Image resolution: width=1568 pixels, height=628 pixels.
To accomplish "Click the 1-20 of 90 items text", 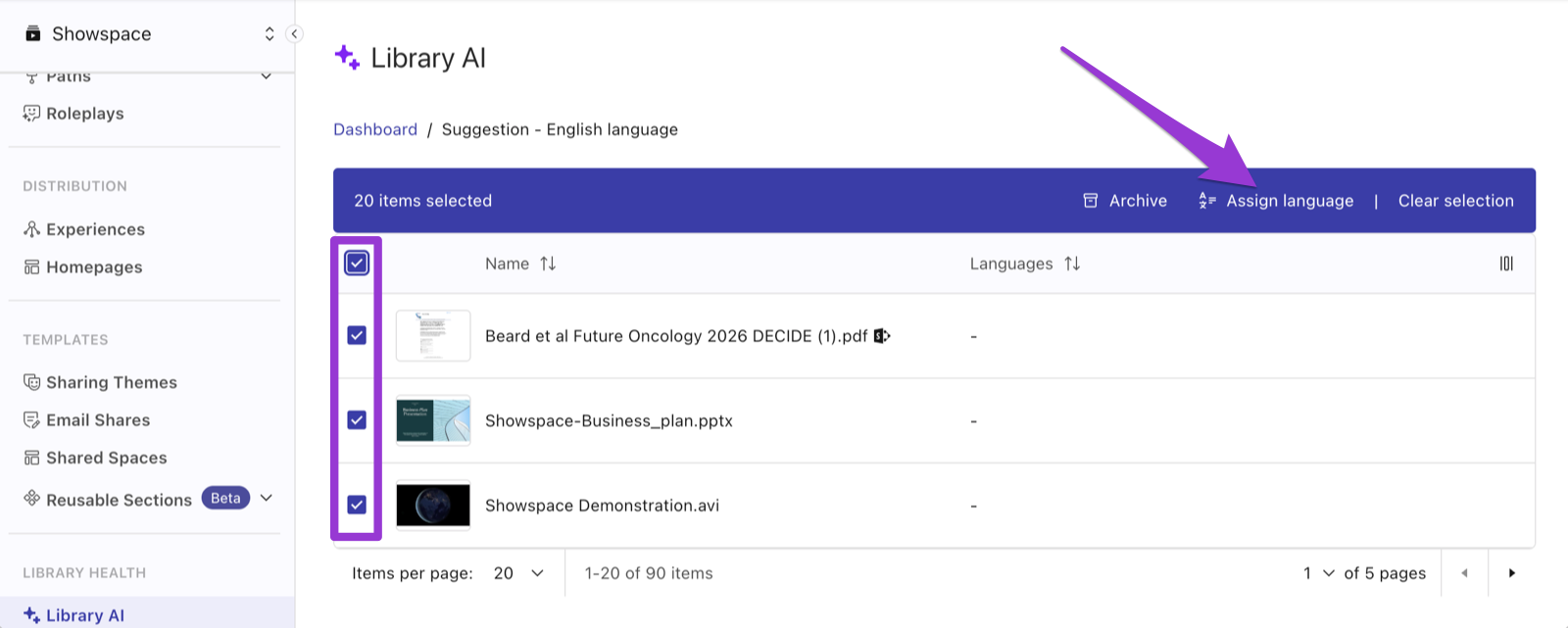I will (x=649, y=573).
